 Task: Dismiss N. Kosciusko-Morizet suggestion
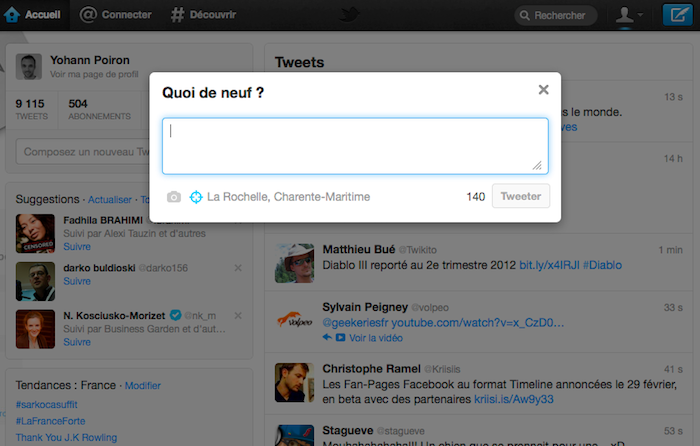[x=238, y=316]
